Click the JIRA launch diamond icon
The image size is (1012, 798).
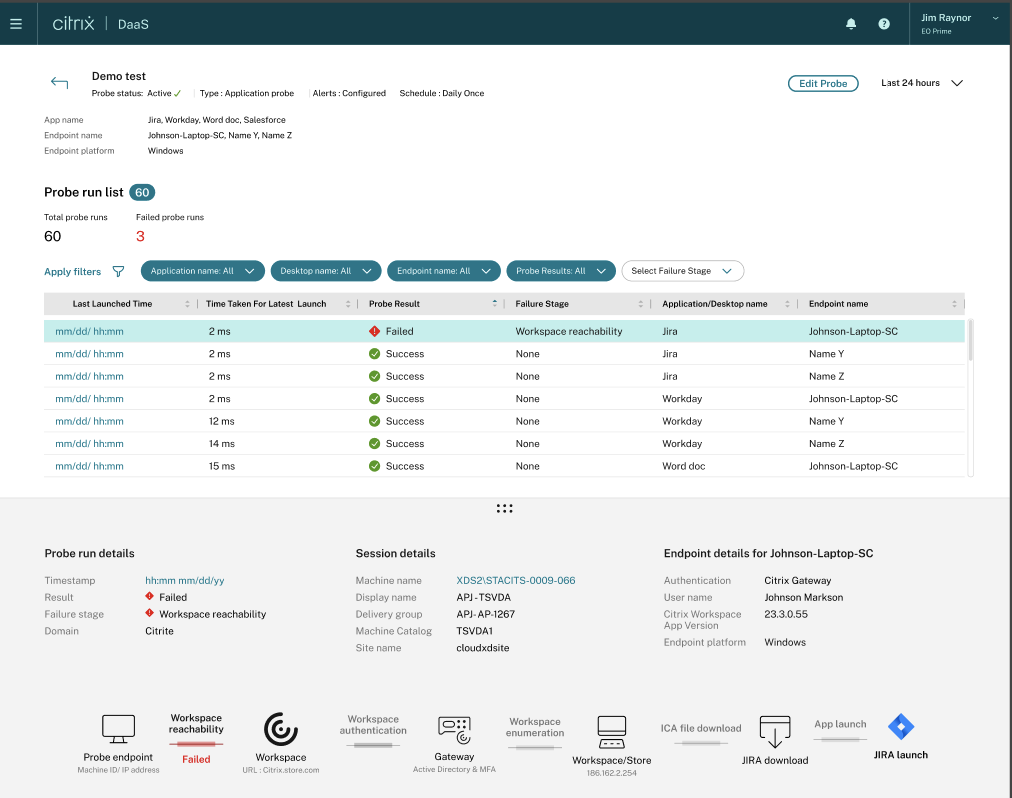tap(901, 727)
